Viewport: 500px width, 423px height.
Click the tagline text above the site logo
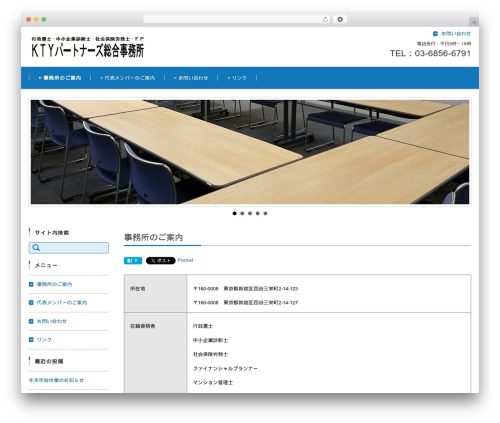tap(88, 39)
